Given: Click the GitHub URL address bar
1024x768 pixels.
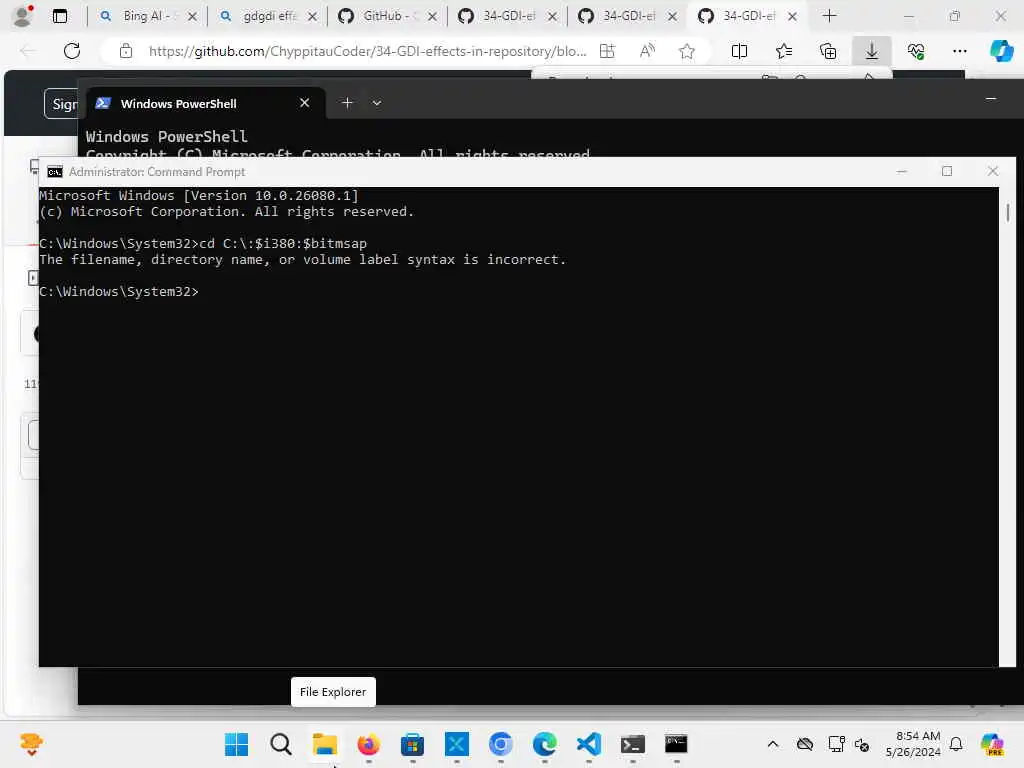Looking at the screenshot, I should [368, 51].
